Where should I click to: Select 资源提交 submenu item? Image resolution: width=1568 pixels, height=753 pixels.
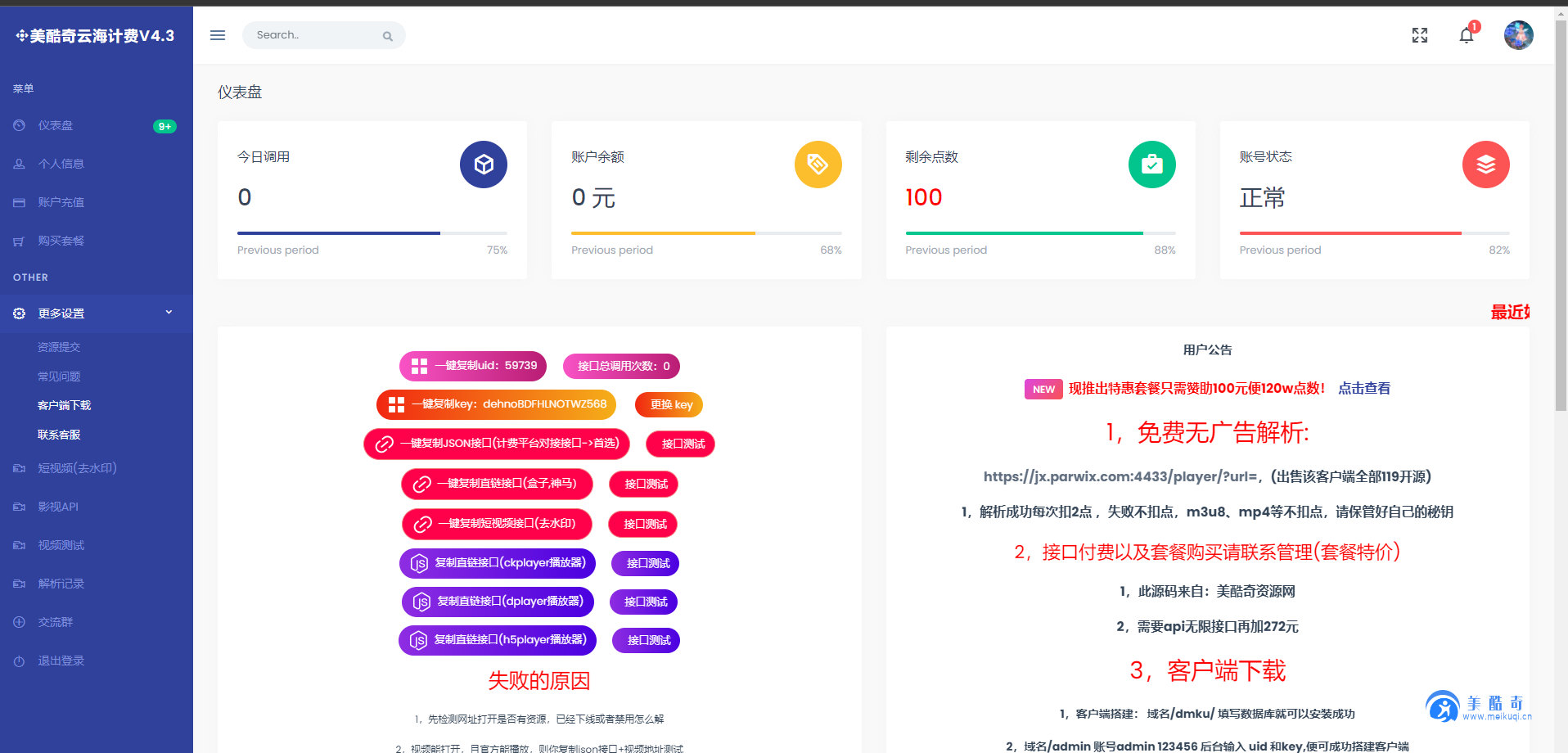pyautogui.click(x=59, y=347)
